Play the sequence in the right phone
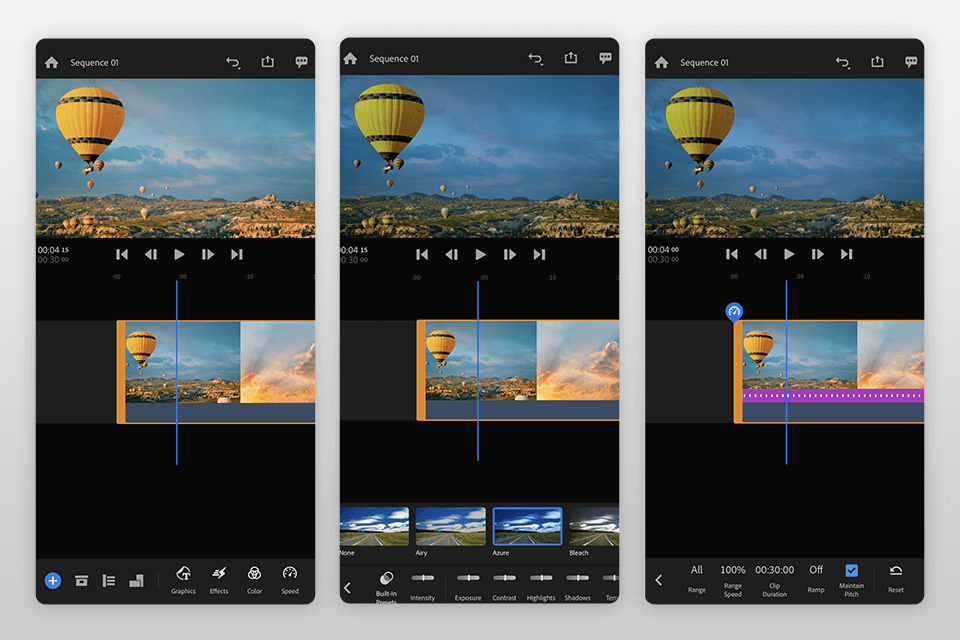 tap(789, 254)
